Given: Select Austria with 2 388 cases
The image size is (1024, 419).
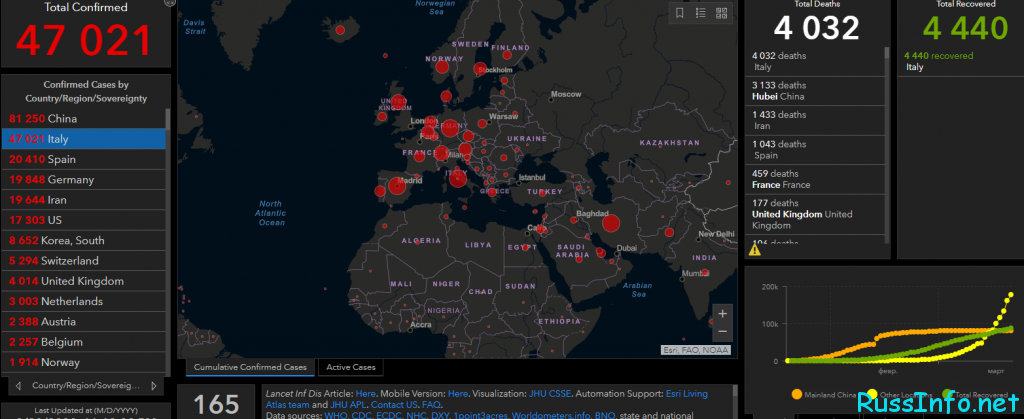Looking at the screenshot, I should 84,321.
